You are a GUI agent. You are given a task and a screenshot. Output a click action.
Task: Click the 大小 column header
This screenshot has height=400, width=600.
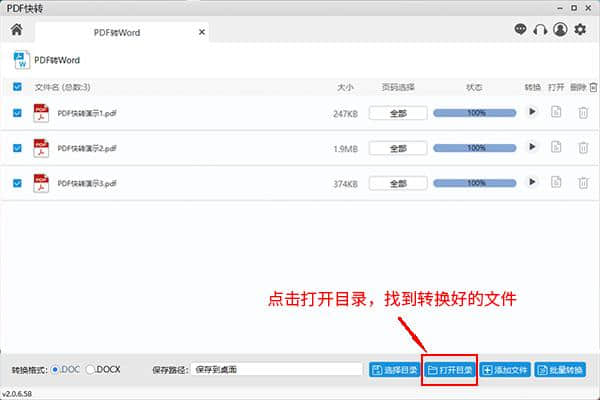pyautogui.click(x=345, y=87)
